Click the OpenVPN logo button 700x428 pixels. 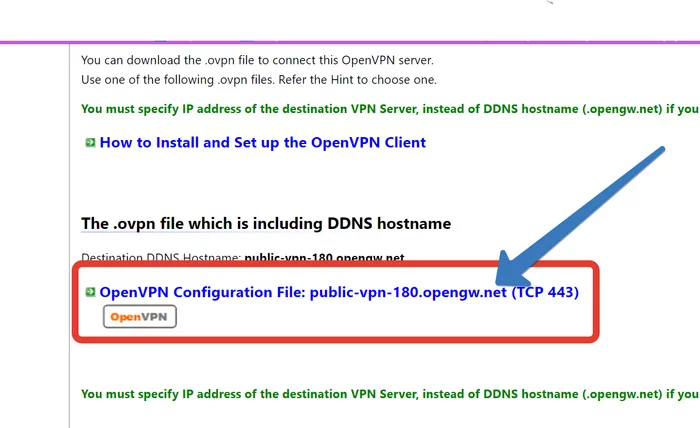(140, 316)
